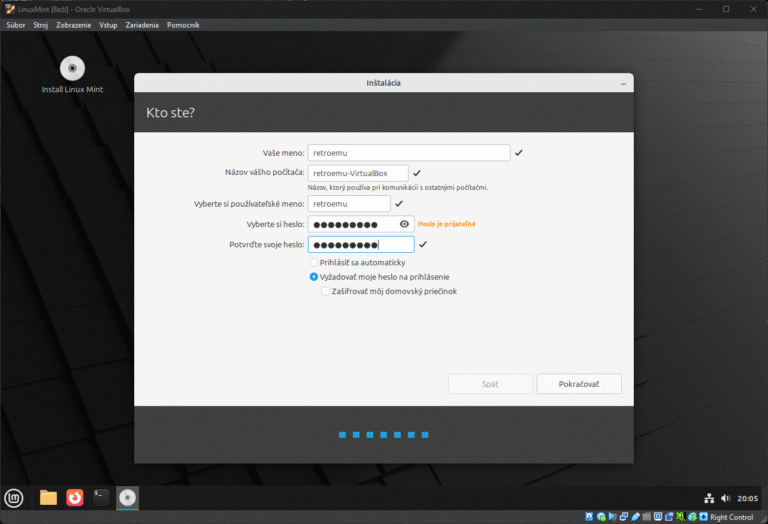768x524 pixels.
Task: Enable 'Zašifrovať môj domovský priečinok' checkbox
Action: pos(325,291)
